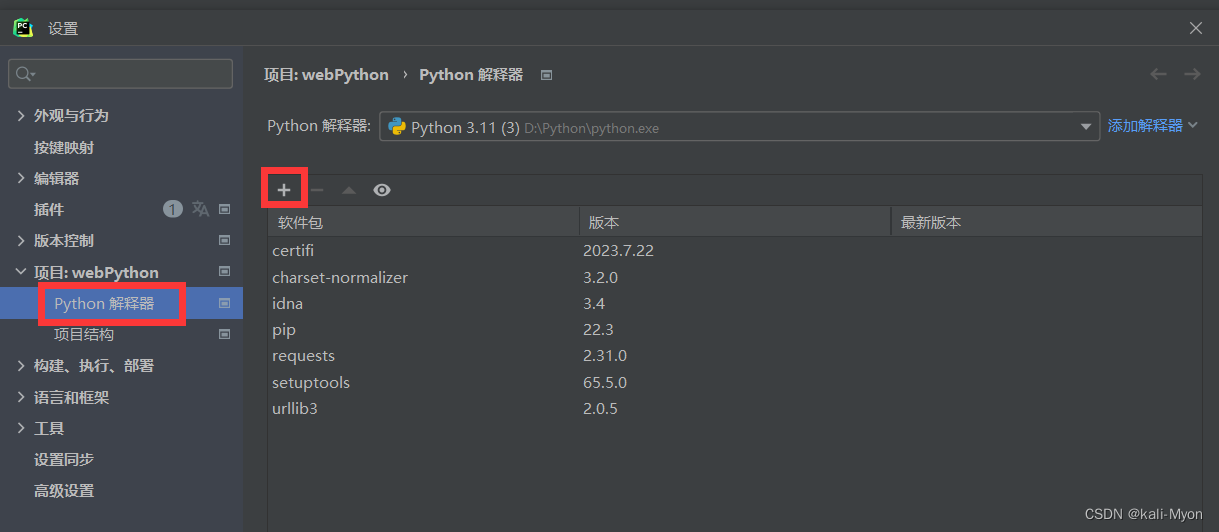This screenshot has height=532, width=1219.
Task: Click the 添加解释器 link
Action: 1145,126
